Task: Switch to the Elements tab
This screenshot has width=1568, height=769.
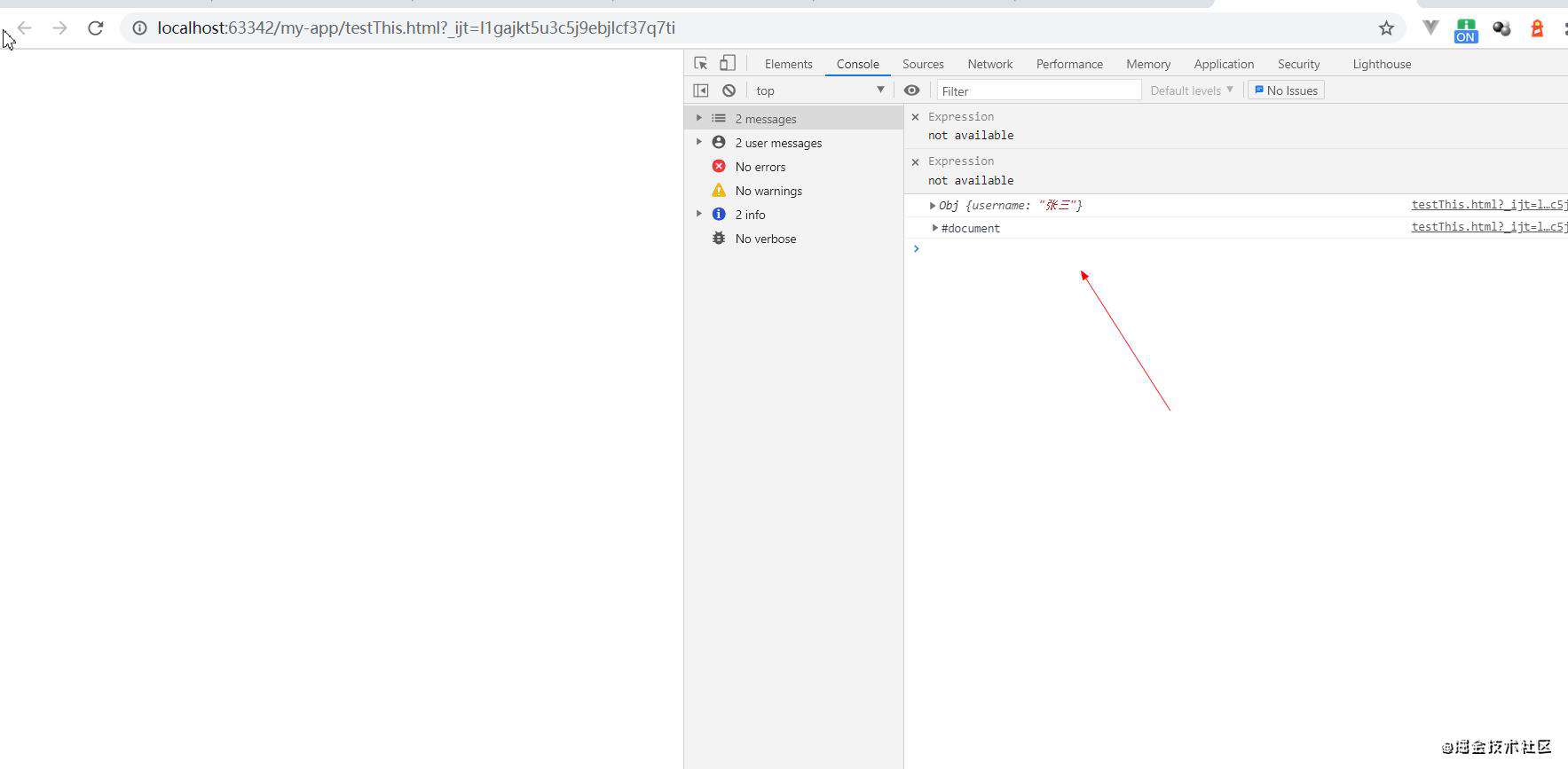Action: pos(788,64)
